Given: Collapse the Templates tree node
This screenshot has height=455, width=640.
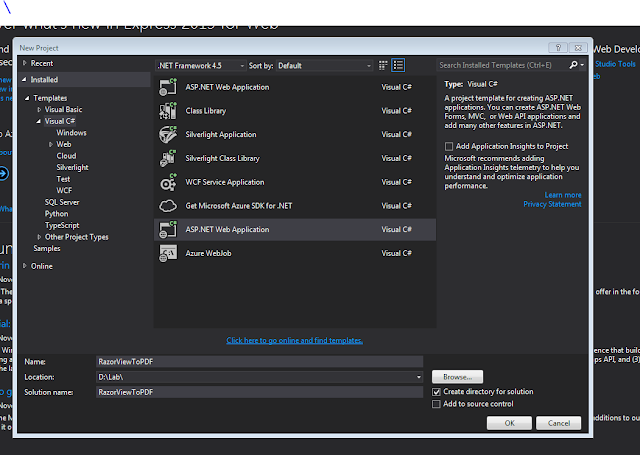Looking at the screenshot, I should click(27, 98).
